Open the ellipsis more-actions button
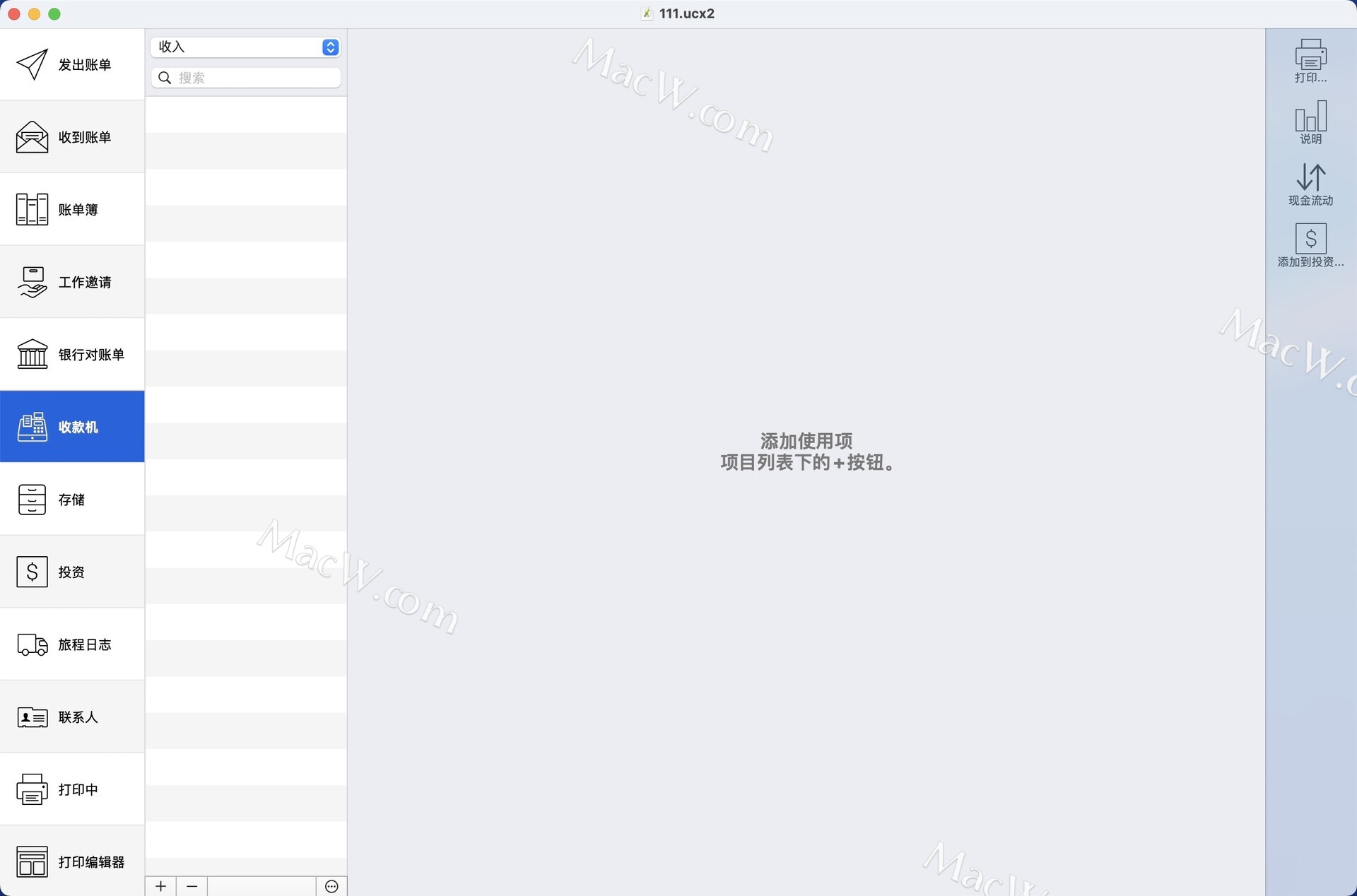The image size is (1357, 896). pyautogui.click(x=331, y=886)
